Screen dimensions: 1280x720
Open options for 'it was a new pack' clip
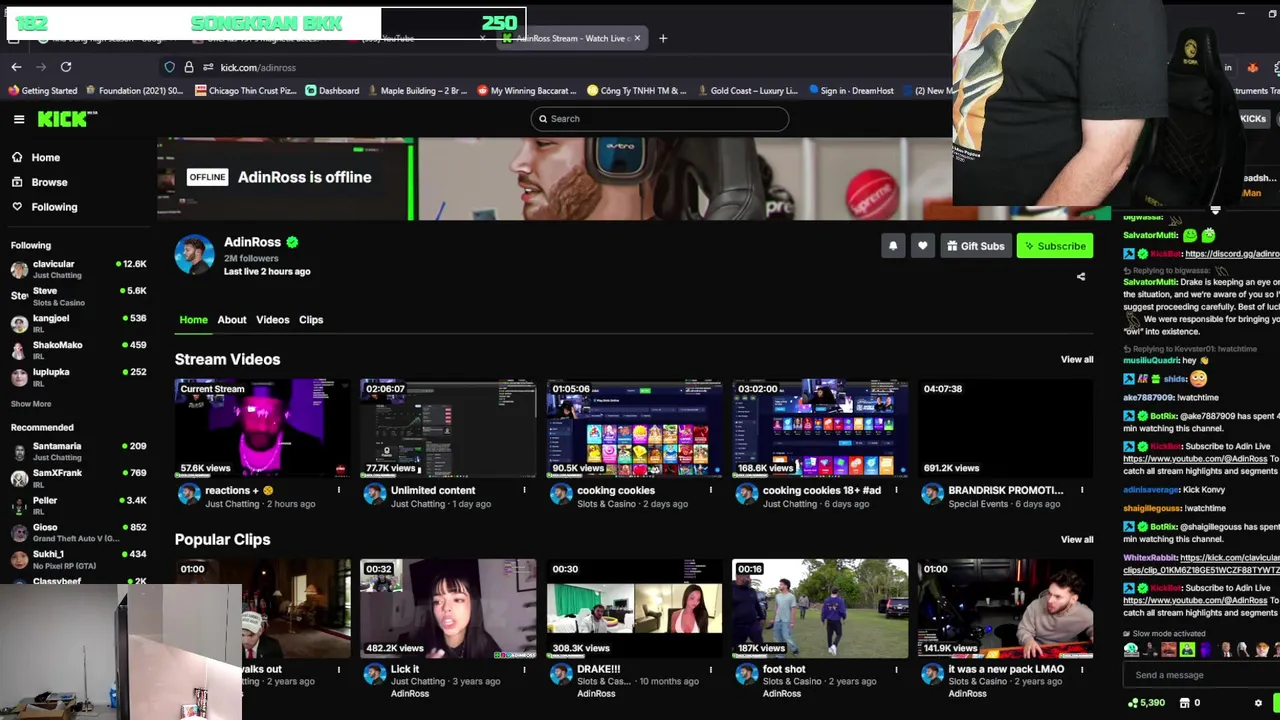click(x=1082, y=669)
